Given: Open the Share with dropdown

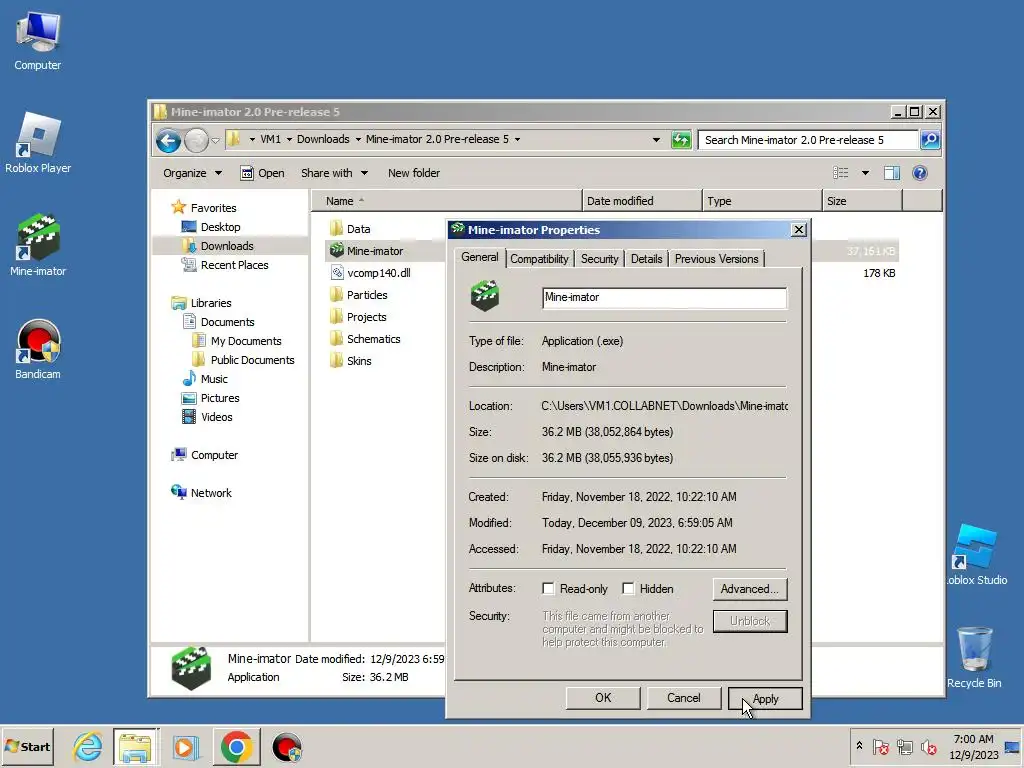Looking at the screenshot, I should (334, 173).
